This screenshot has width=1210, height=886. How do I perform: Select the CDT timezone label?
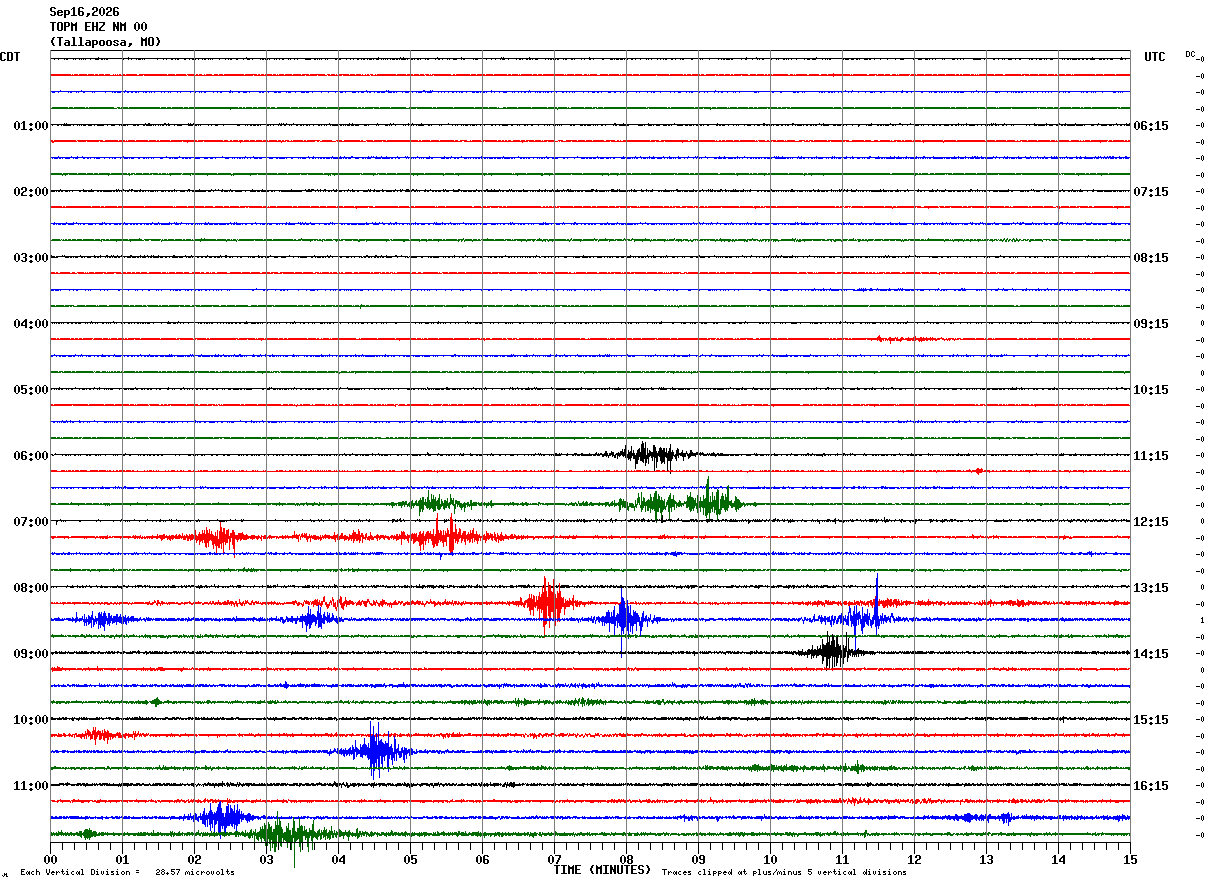click(x=10, y=57)
